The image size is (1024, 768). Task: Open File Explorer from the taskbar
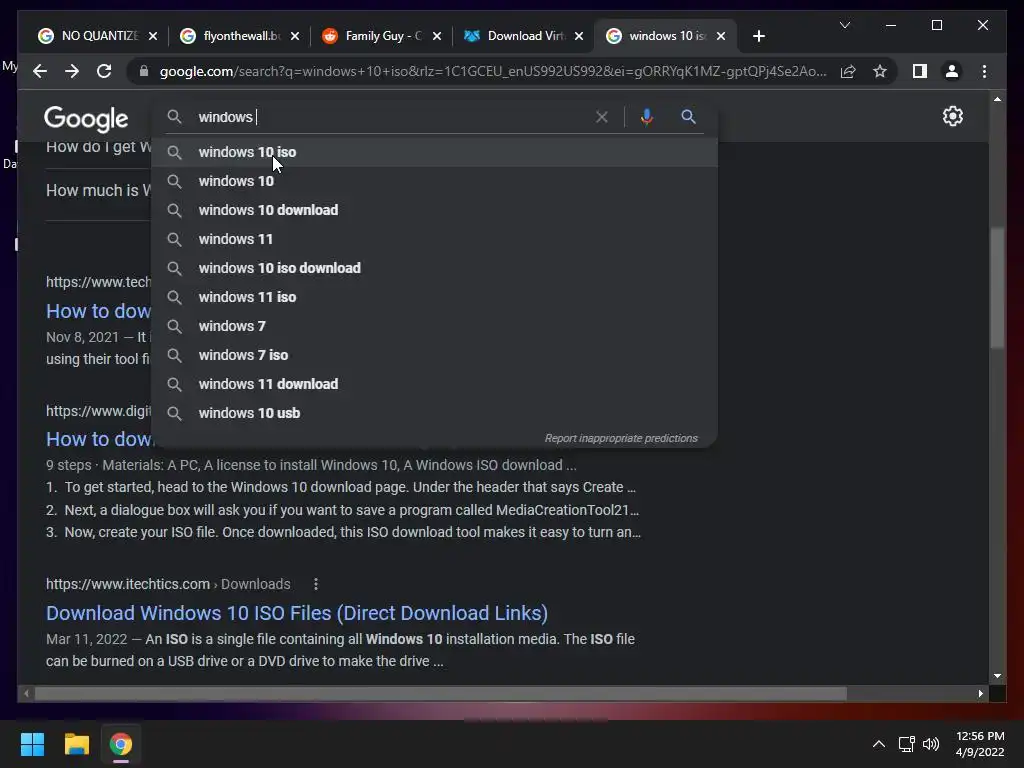coord(76,744)
